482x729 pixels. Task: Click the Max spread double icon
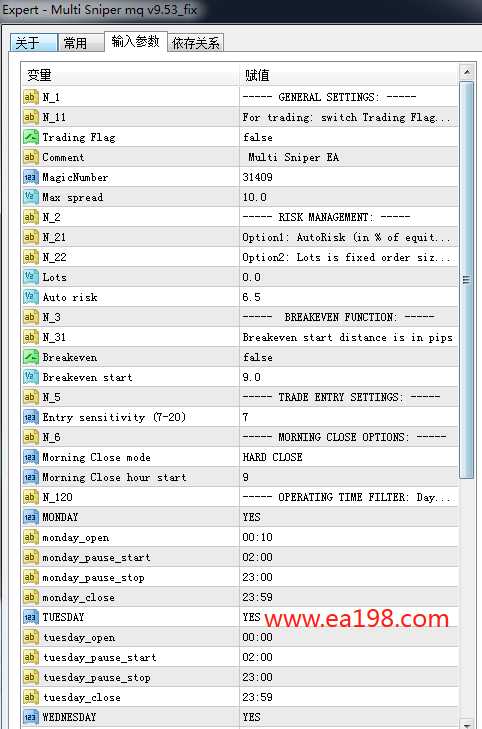[x=30, y=197]
